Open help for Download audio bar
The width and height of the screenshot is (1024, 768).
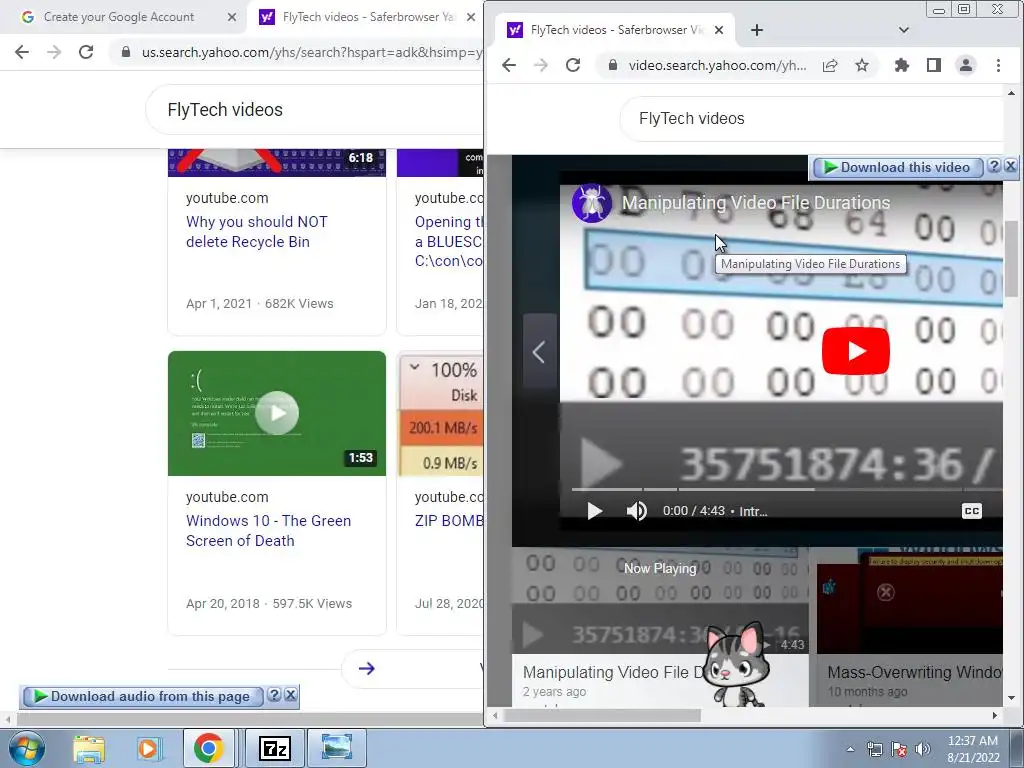(x=275, y=695)
